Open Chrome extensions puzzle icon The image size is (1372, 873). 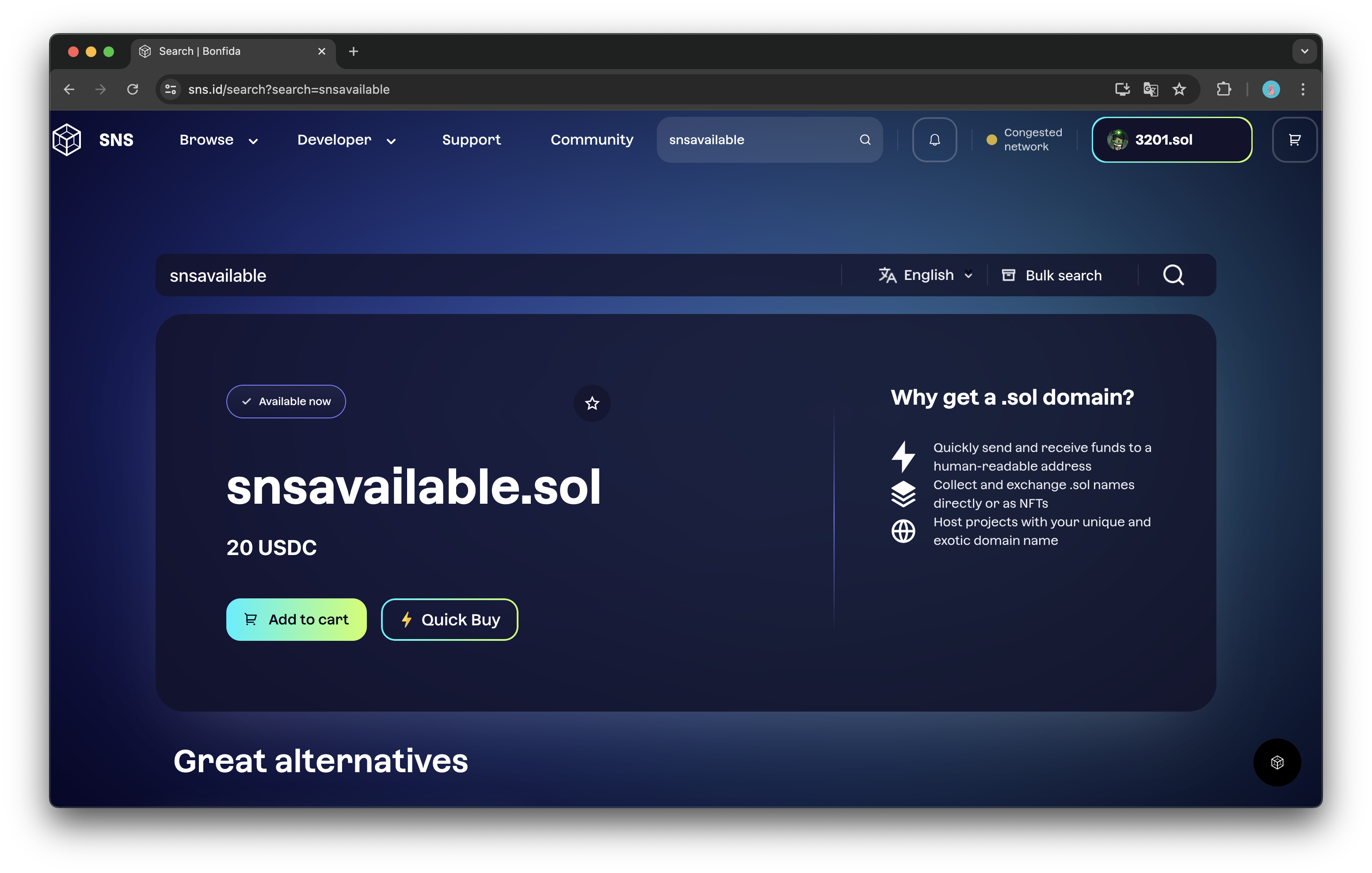click(x=1223, y=89)
